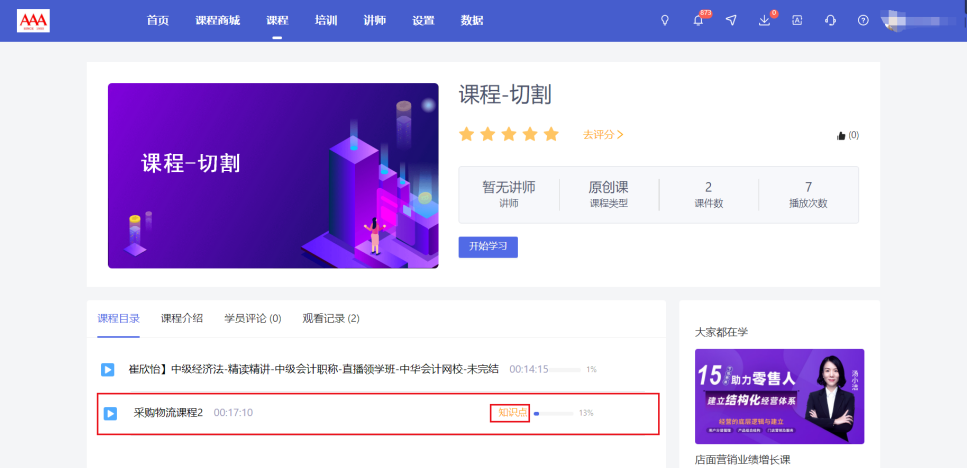Open the help question mark icon

(863, 20)
